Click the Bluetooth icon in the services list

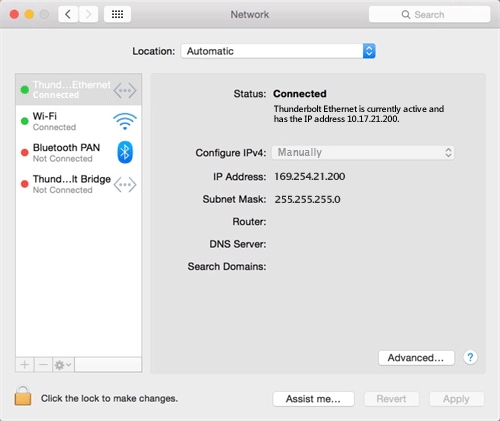[x=125, y=152]
